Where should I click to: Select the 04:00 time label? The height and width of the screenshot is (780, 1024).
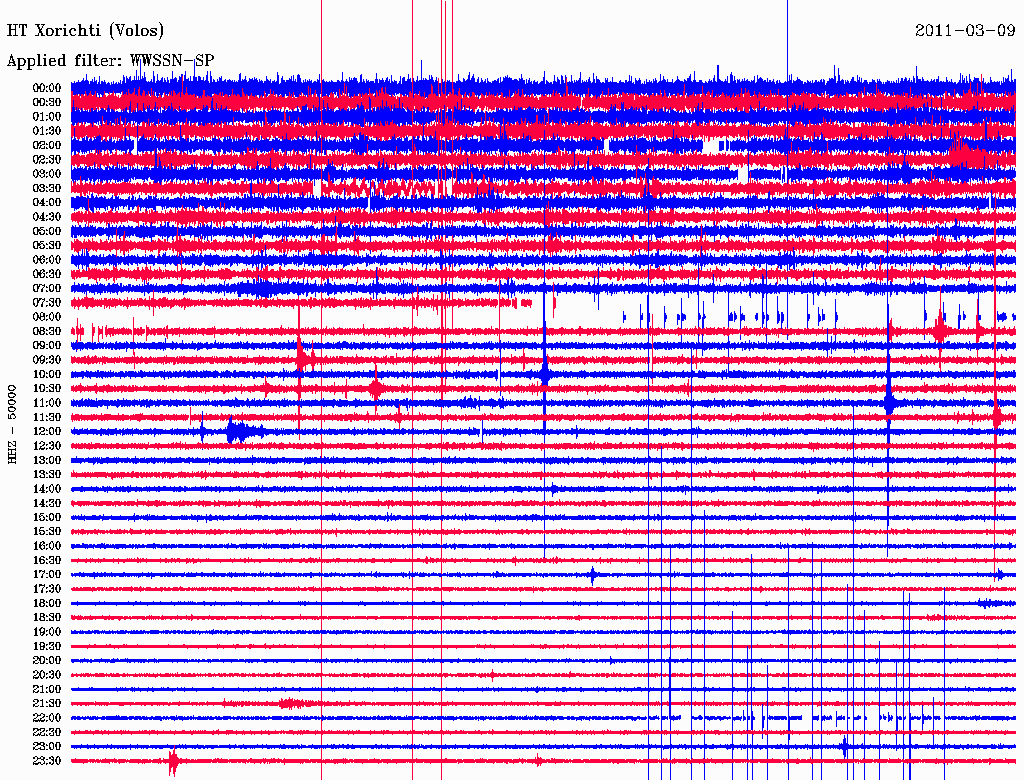47,203
